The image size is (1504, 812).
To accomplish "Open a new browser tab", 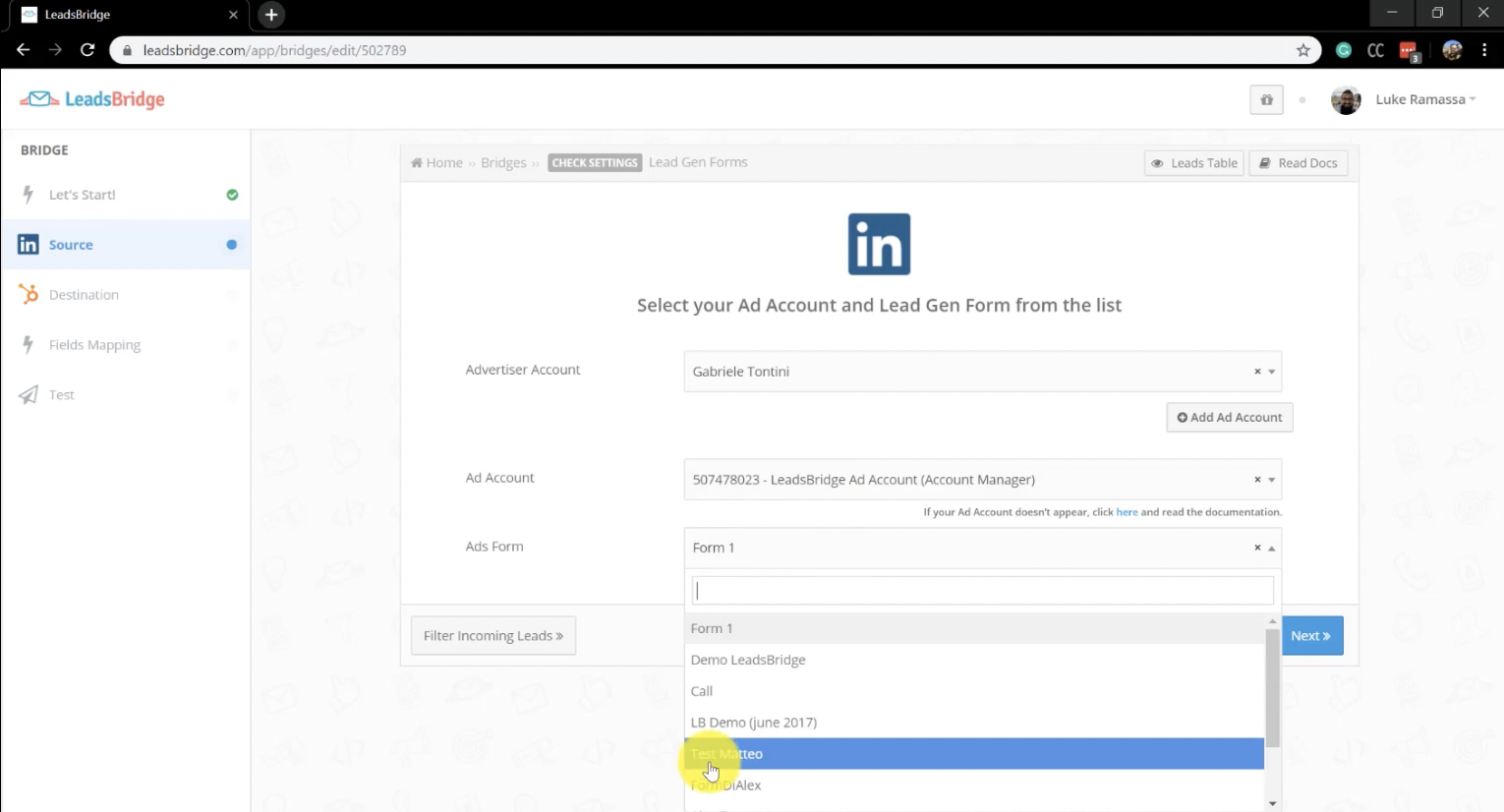I will pyautogui.click(x=271, y=15).
